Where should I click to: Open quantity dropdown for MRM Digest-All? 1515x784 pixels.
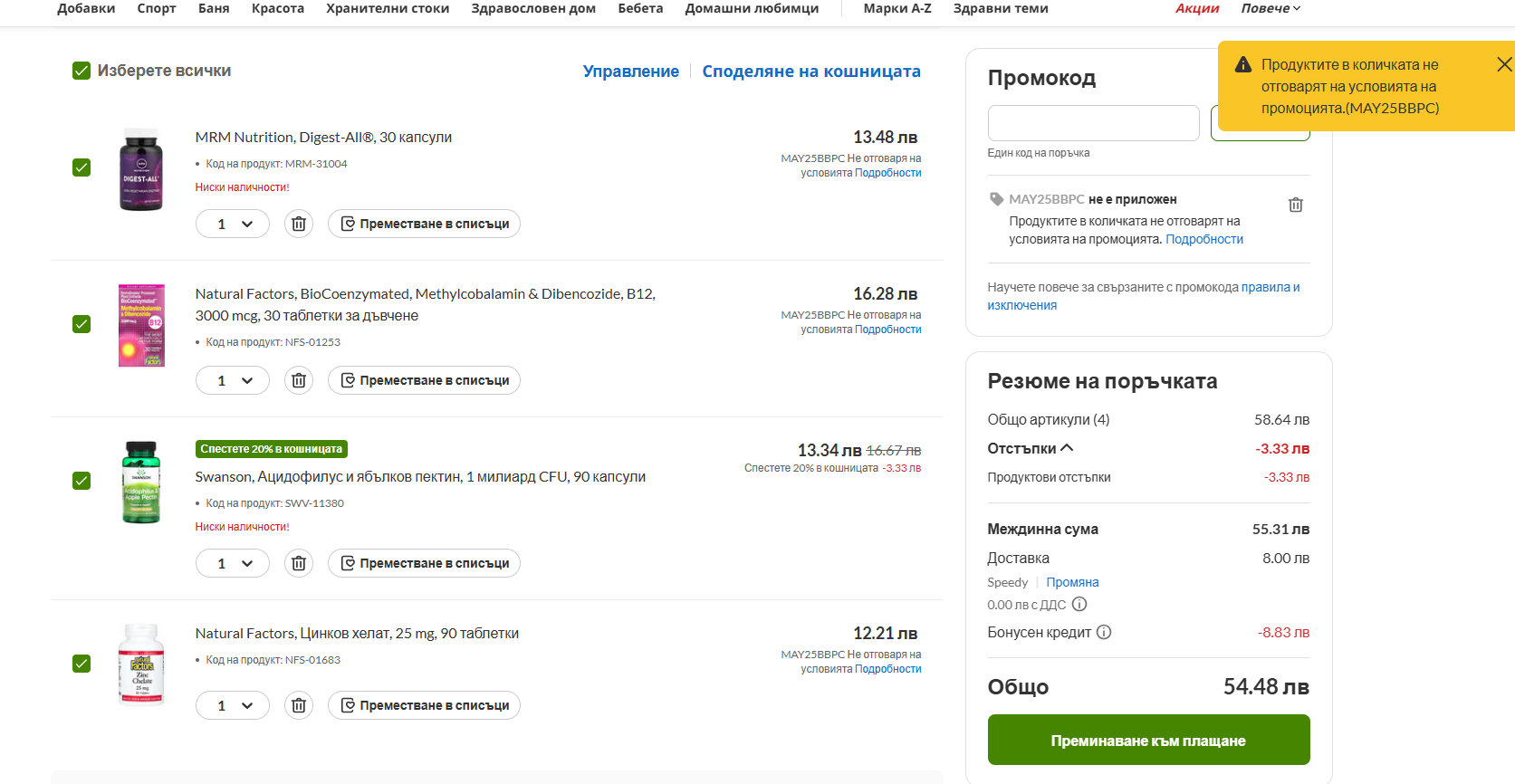(x=233, y=224)
